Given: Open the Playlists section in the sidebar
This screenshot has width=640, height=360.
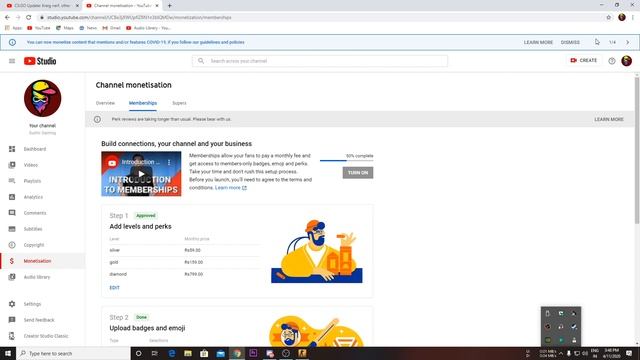Looking at the screenshot, I should (x=32, y=181).
